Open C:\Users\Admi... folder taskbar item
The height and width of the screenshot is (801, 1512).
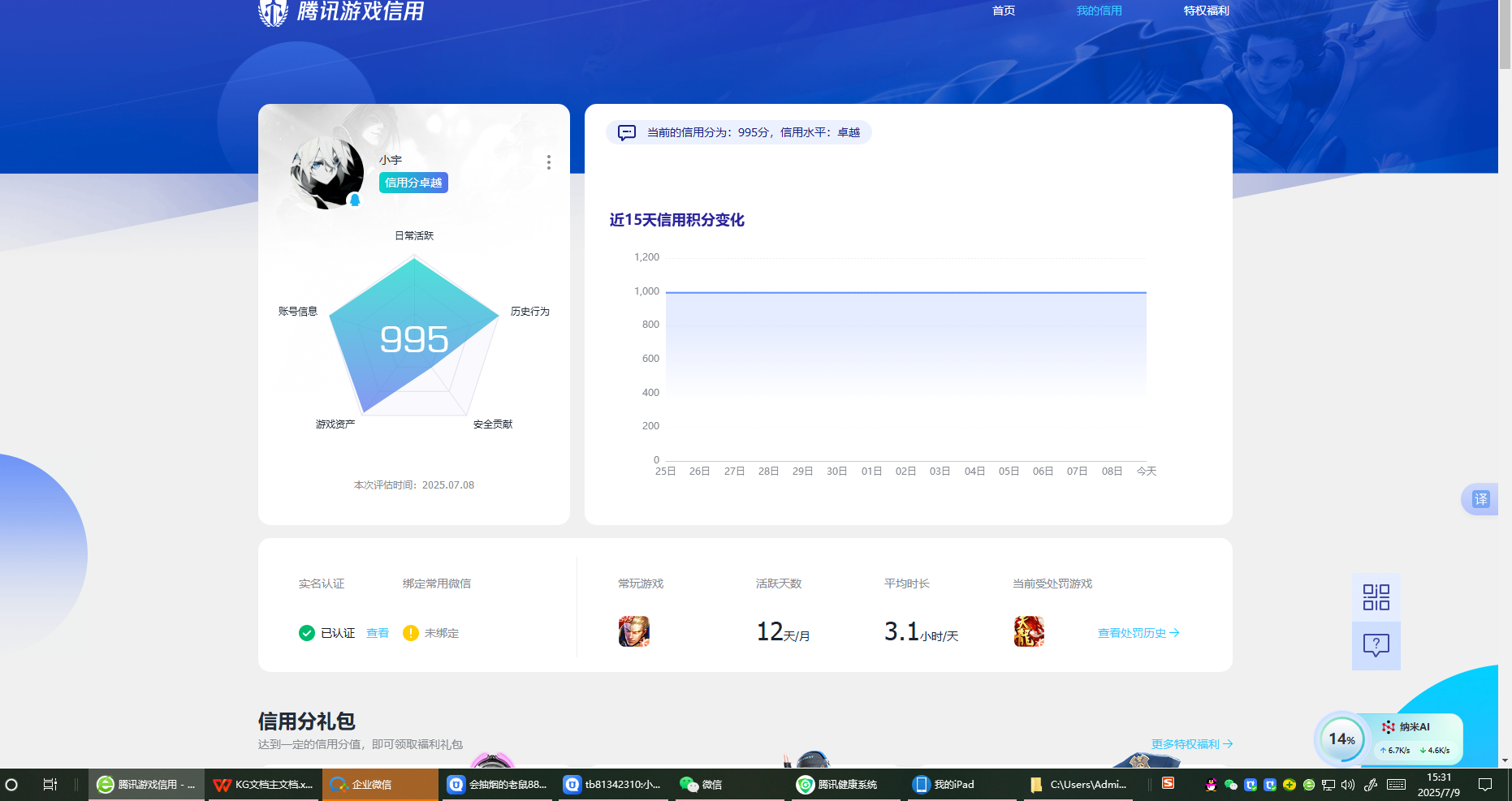click(x=1079, y=785)
